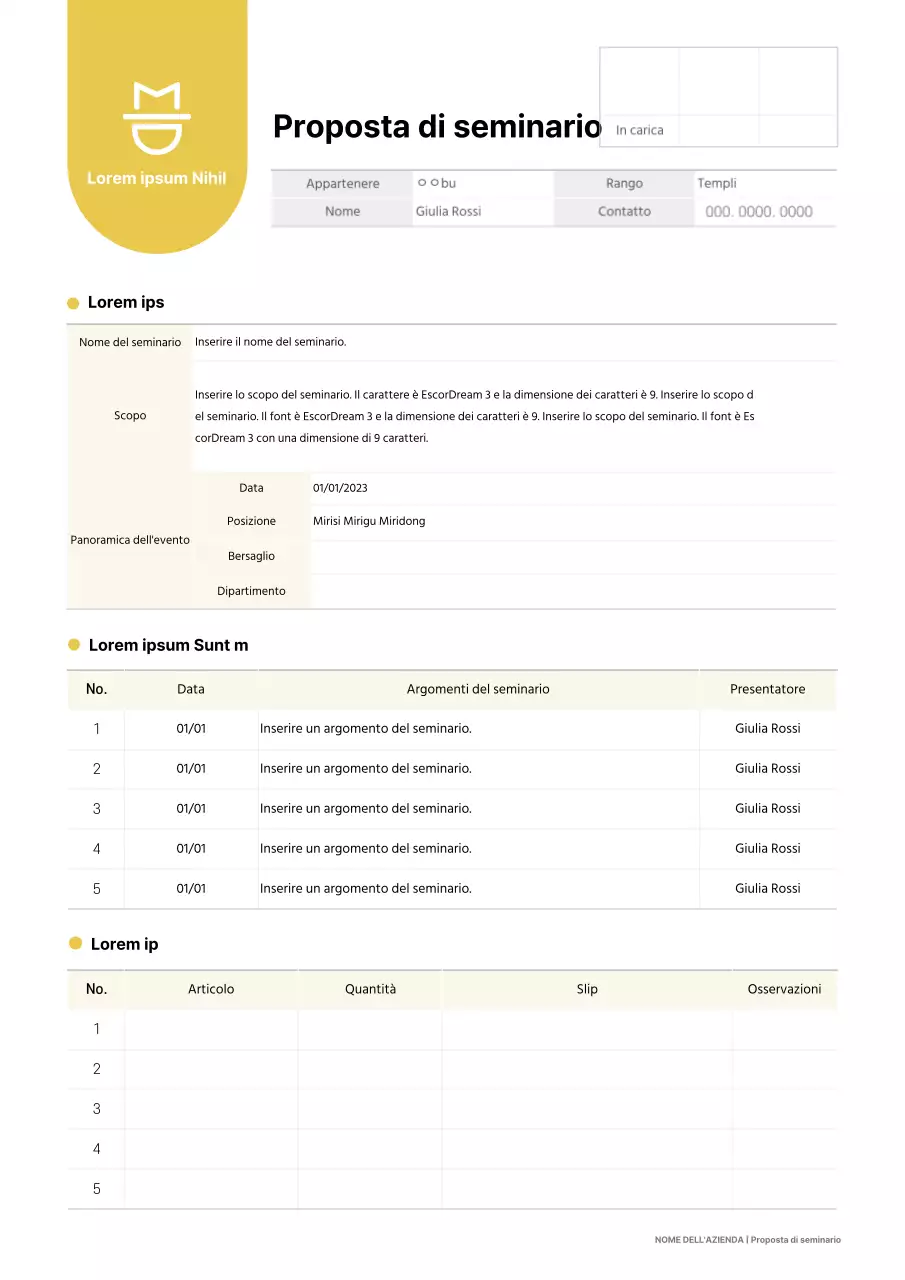Click the In carica approval cell
The image size is (905, 1280).
[638, 130]
